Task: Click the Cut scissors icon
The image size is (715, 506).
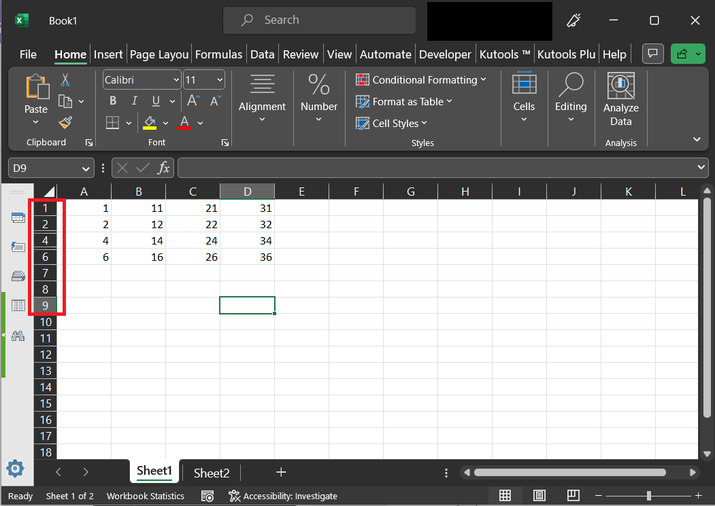Action: tap(65, 80)
